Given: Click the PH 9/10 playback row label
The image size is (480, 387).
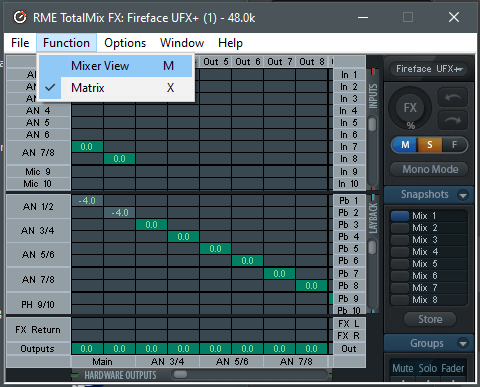Looking at the screenshot, I should (38, 304).
